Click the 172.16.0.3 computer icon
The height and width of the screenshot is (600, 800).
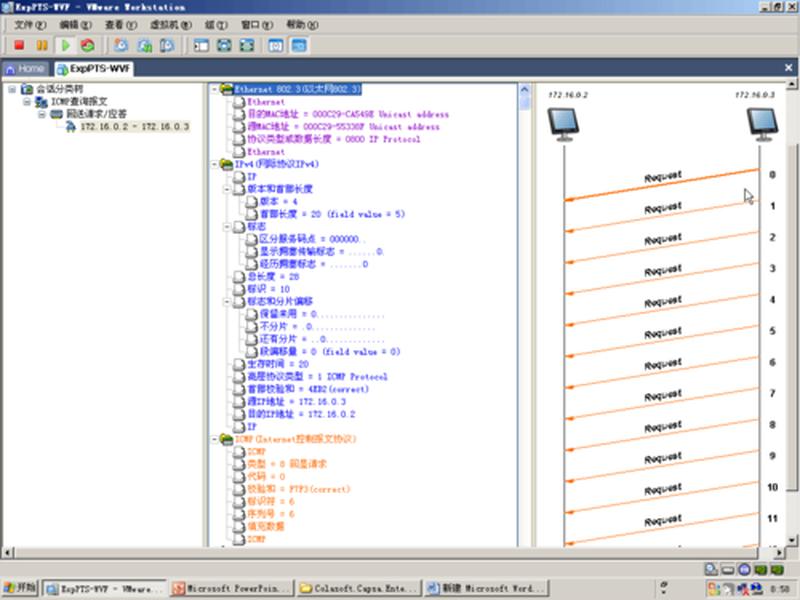762,124
